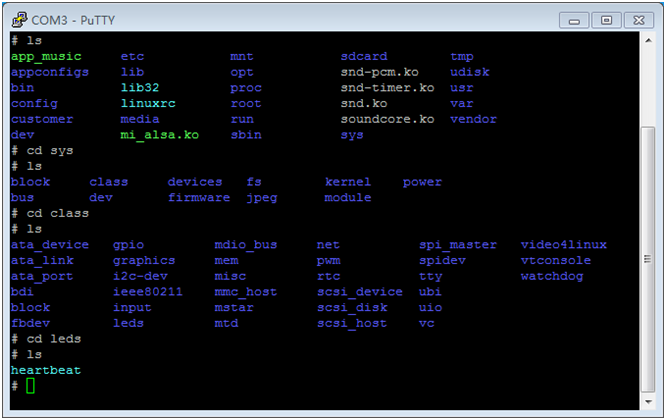Click the 'input' entry
Image resolution: width=666 pixels, height=420 pixels.
tap(132, 308)
